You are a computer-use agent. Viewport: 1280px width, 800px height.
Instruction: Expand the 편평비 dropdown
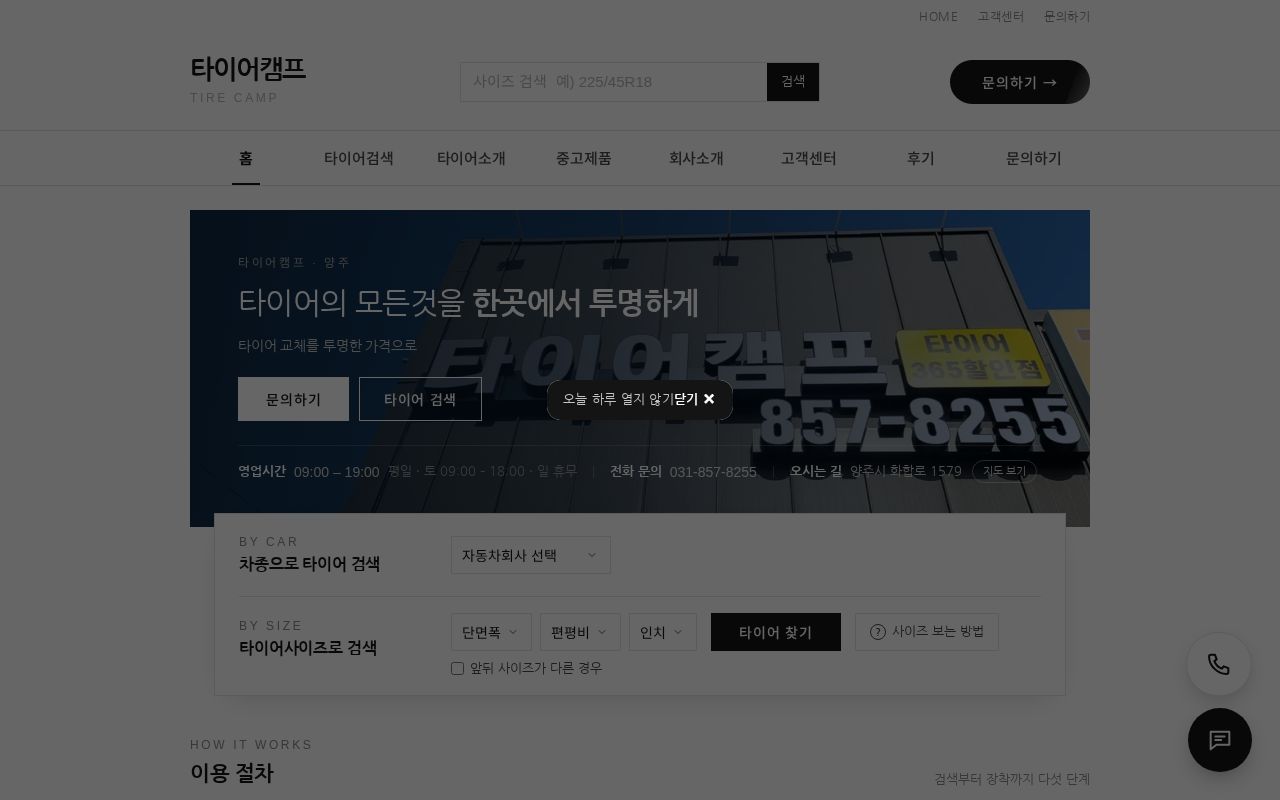580,632
